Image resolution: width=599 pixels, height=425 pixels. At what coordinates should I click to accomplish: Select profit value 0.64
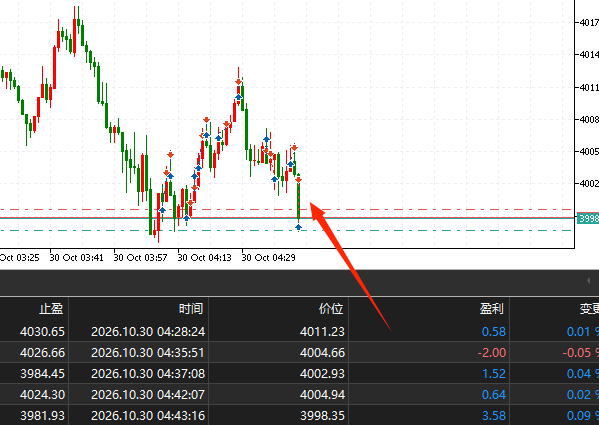(x=494, y=394)
